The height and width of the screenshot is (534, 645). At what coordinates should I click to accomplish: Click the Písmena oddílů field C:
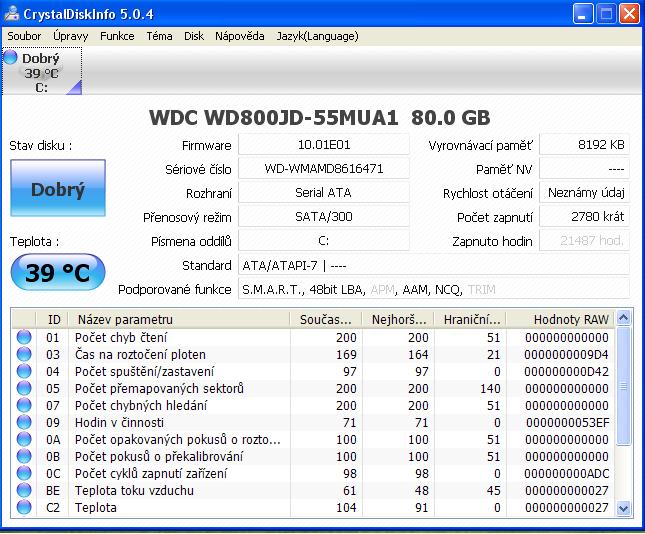[x=324, y=241]
